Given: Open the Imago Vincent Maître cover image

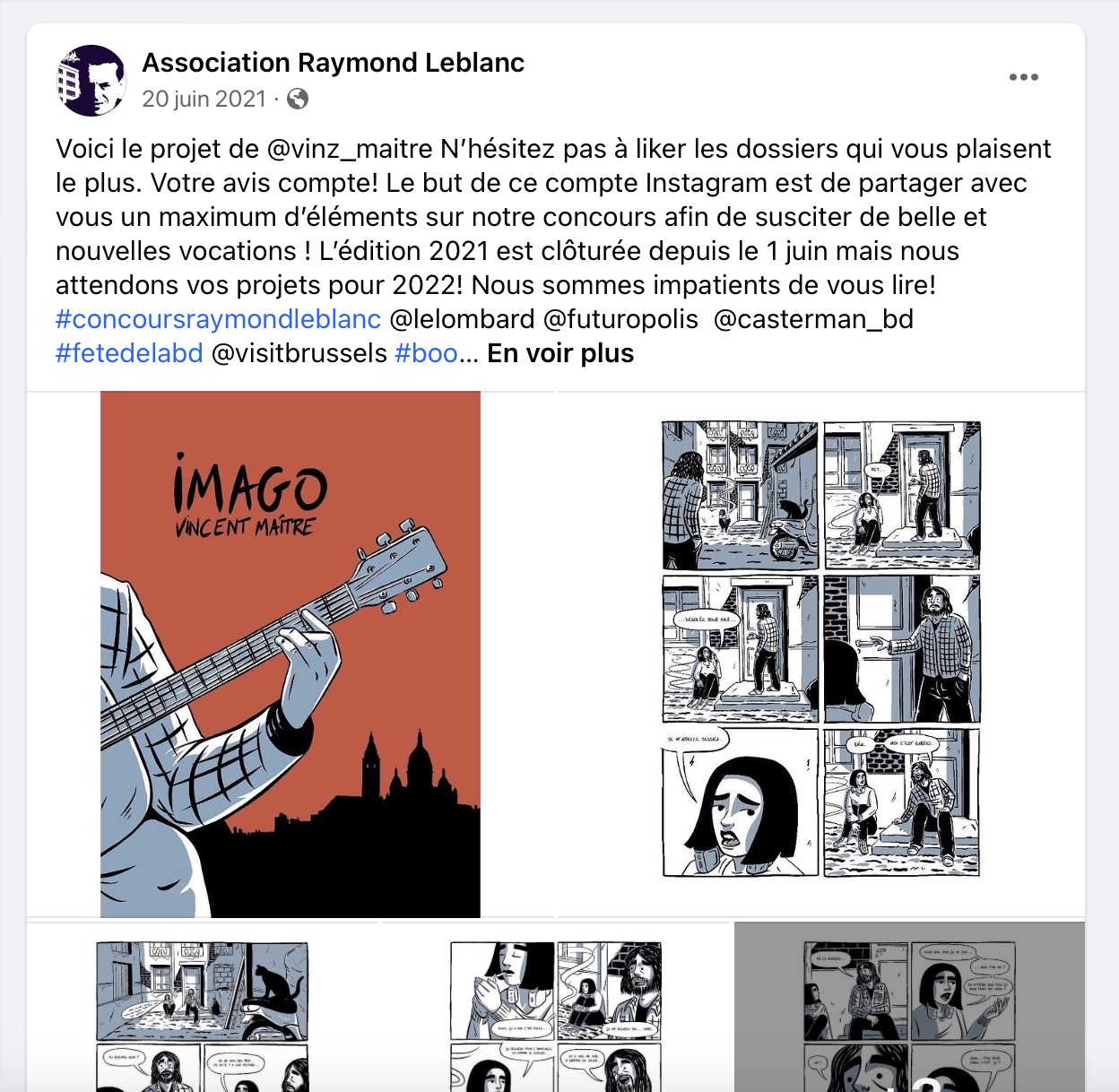Looking at the screenshot, I should 291,654.
